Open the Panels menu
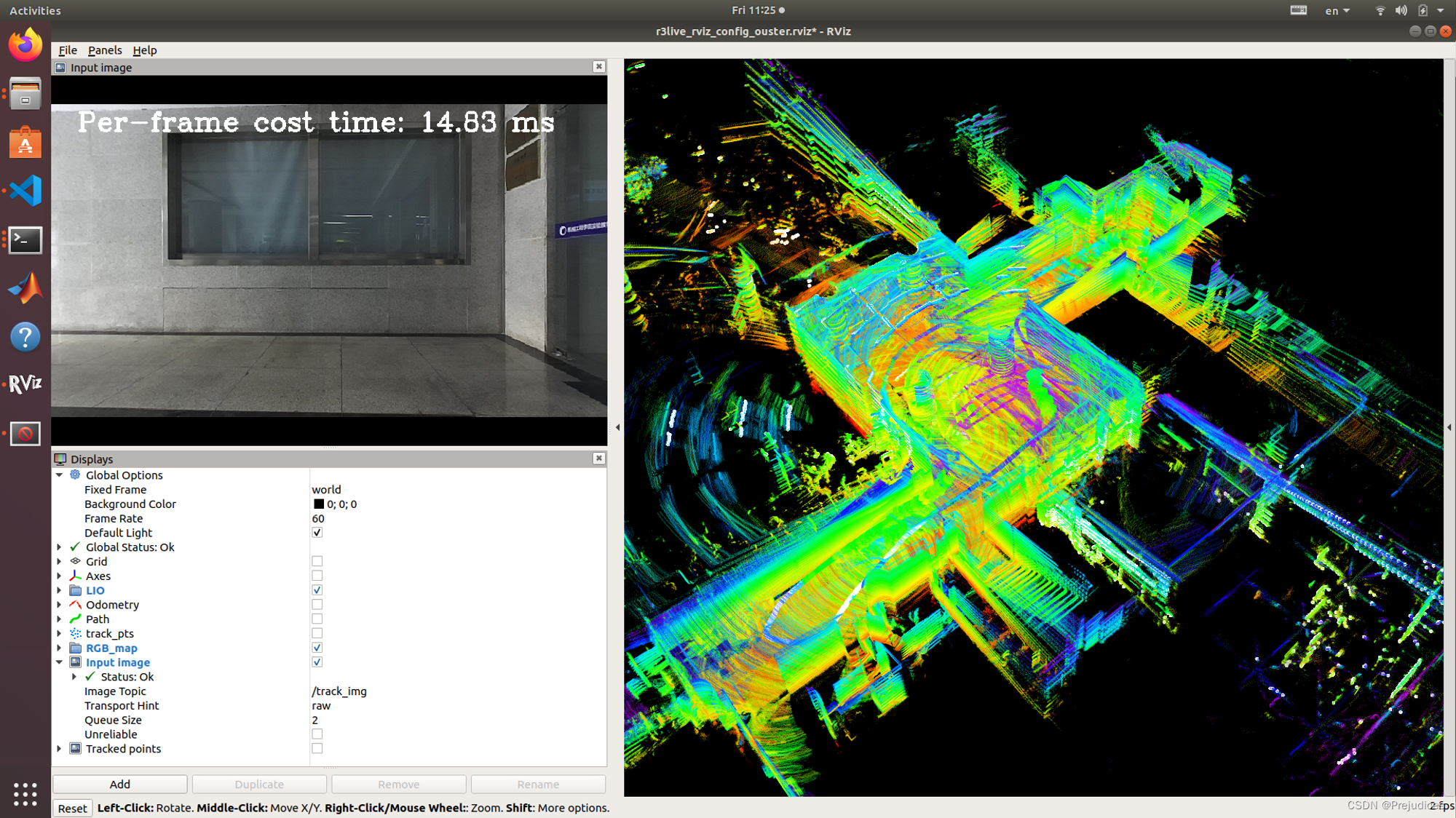 (x=105, y=50)
